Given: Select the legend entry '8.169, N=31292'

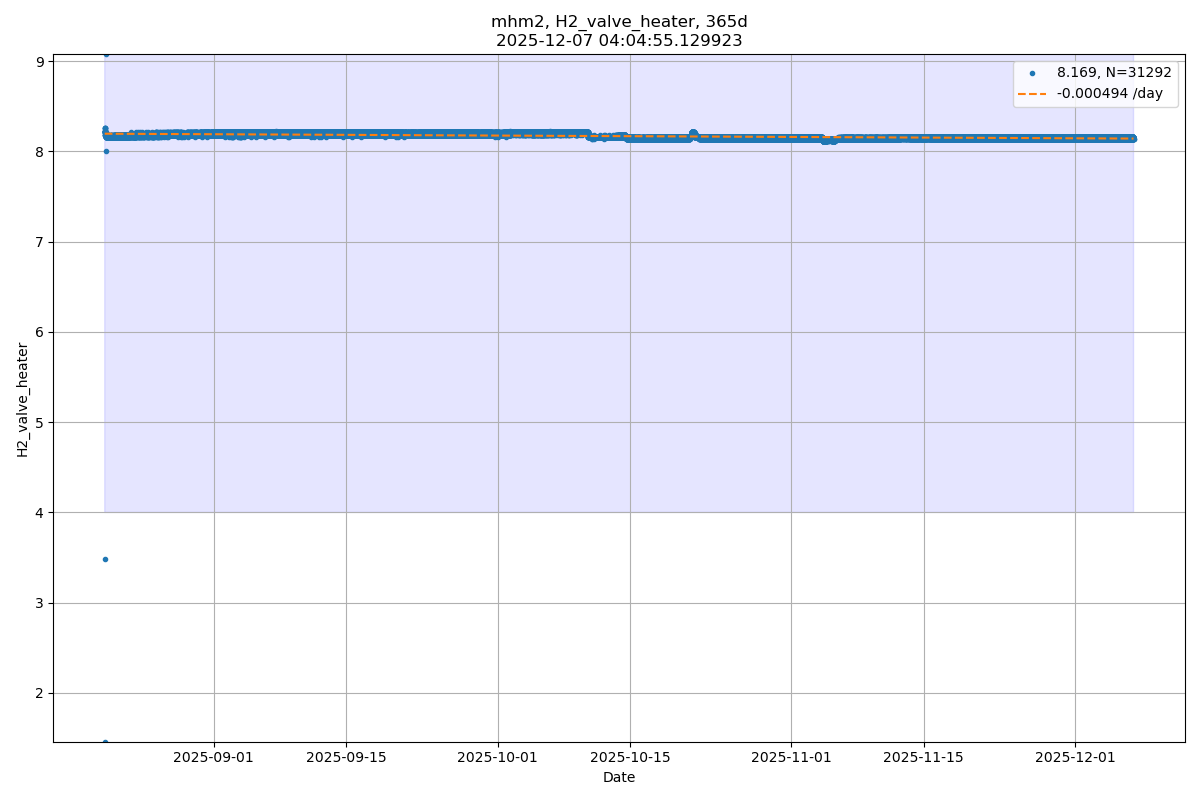Looking at the screenshot, I should (1114, 73).
